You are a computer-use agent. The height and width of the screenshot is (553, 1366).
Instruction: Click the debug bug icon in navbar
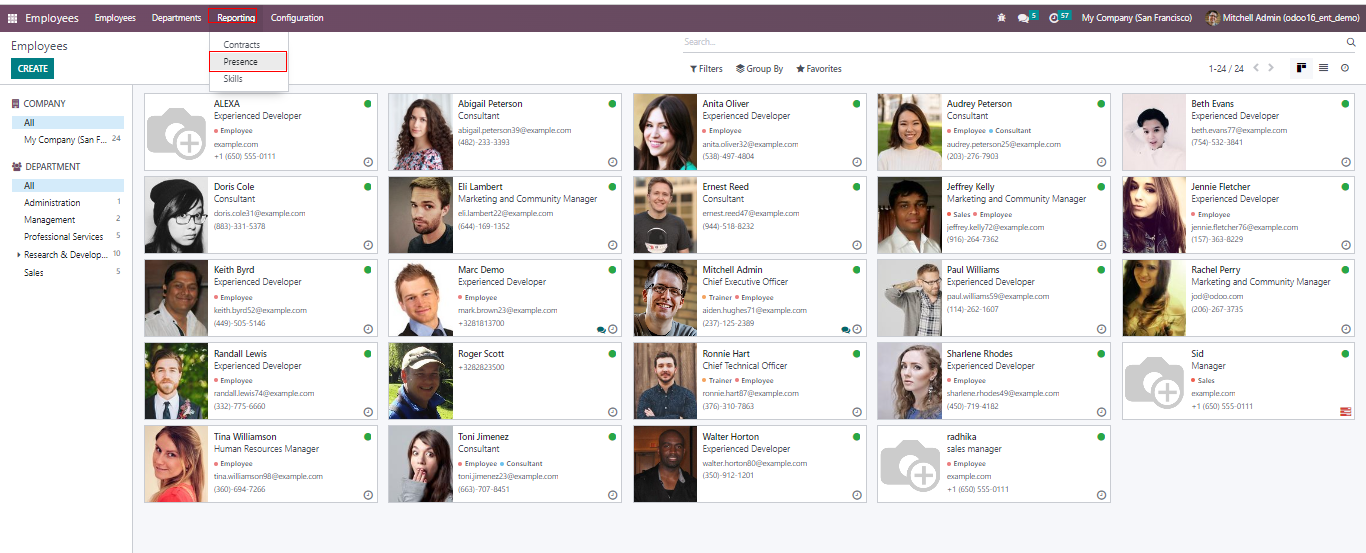click(1002, 18)
